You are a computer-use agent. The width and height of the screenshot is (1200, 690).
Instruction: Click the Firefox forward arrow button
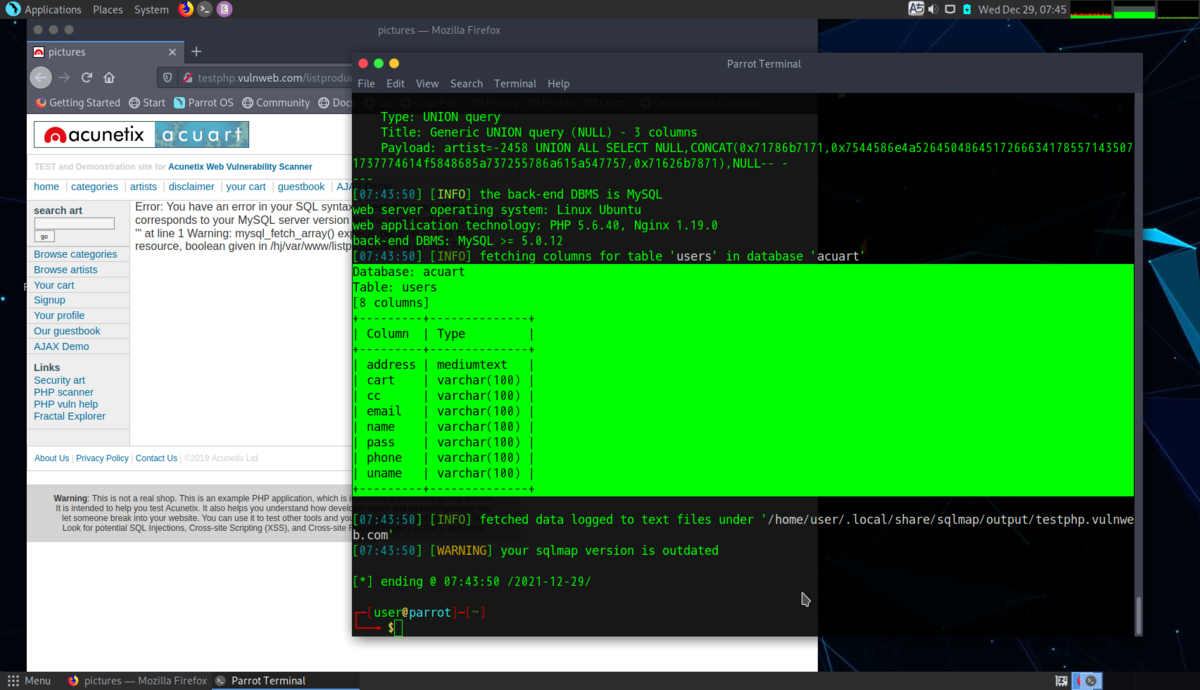point(64,77)
